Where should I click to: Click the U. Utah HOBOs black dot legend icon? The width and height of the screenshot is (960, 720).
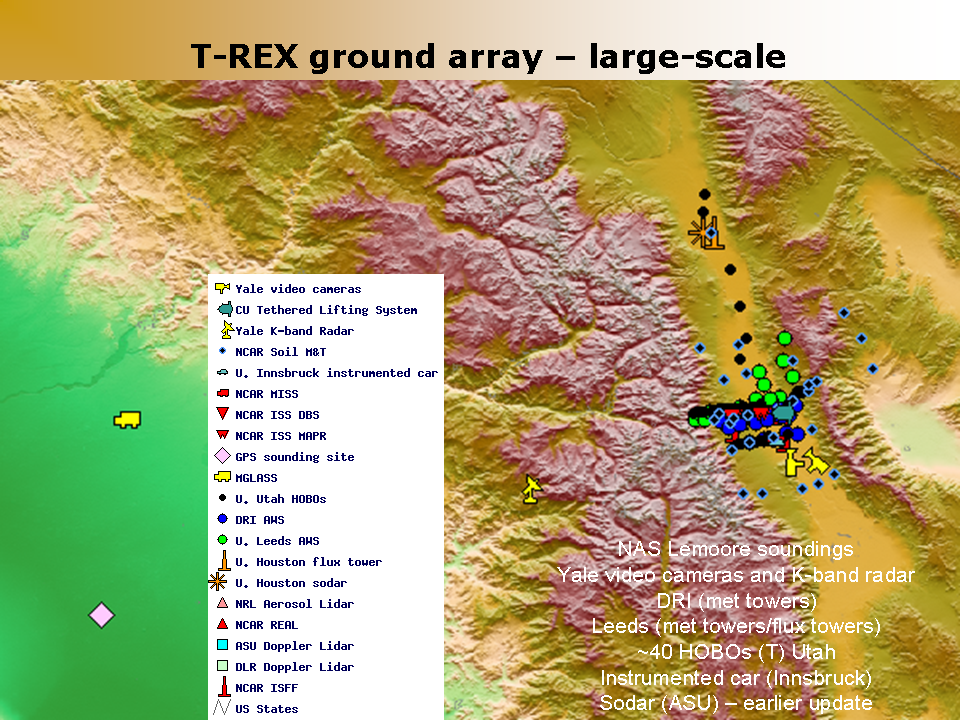222,498
